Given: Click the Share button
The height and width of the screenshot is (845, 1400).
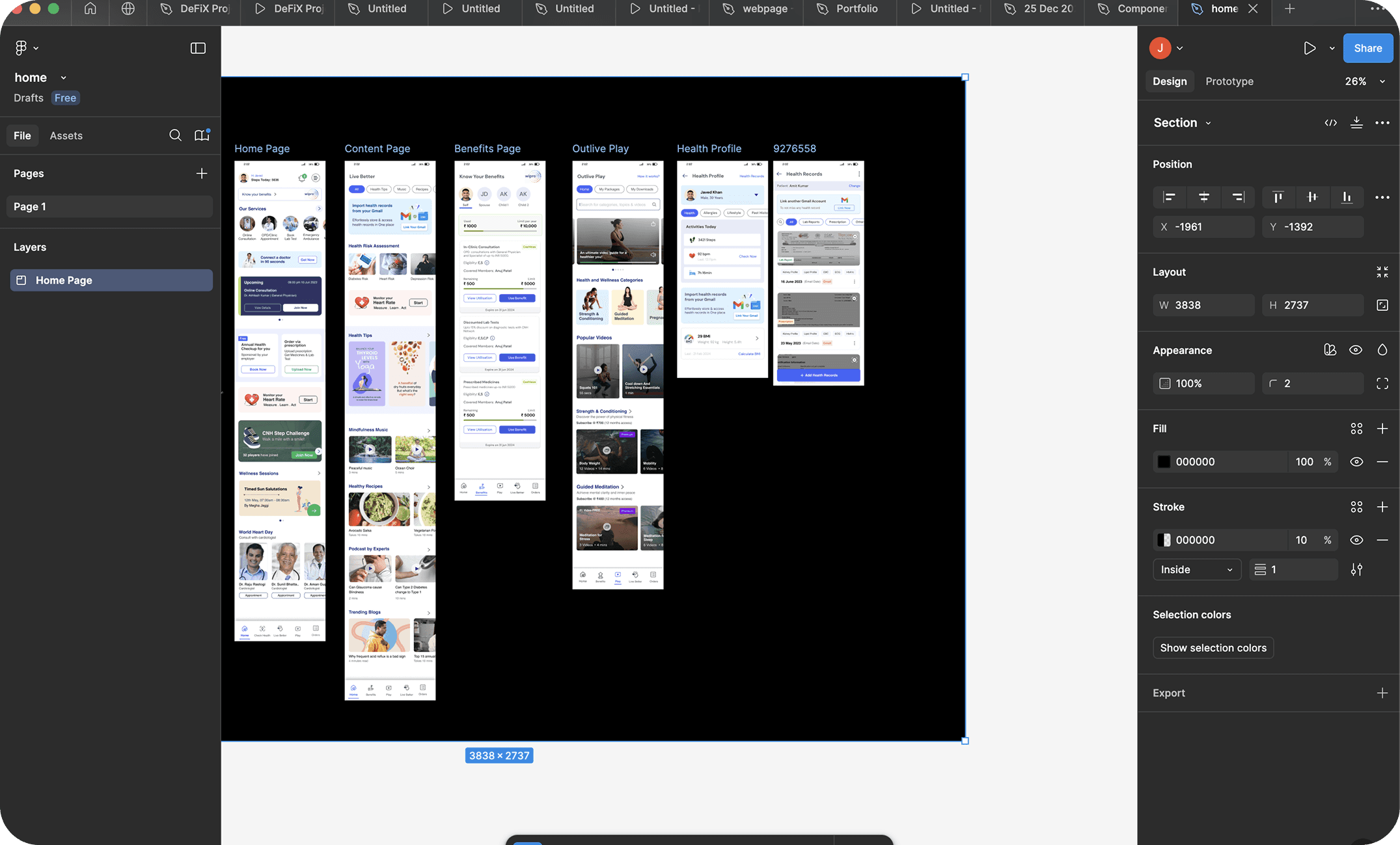Looking at the screenshot, I should (x=1367, y=48).
